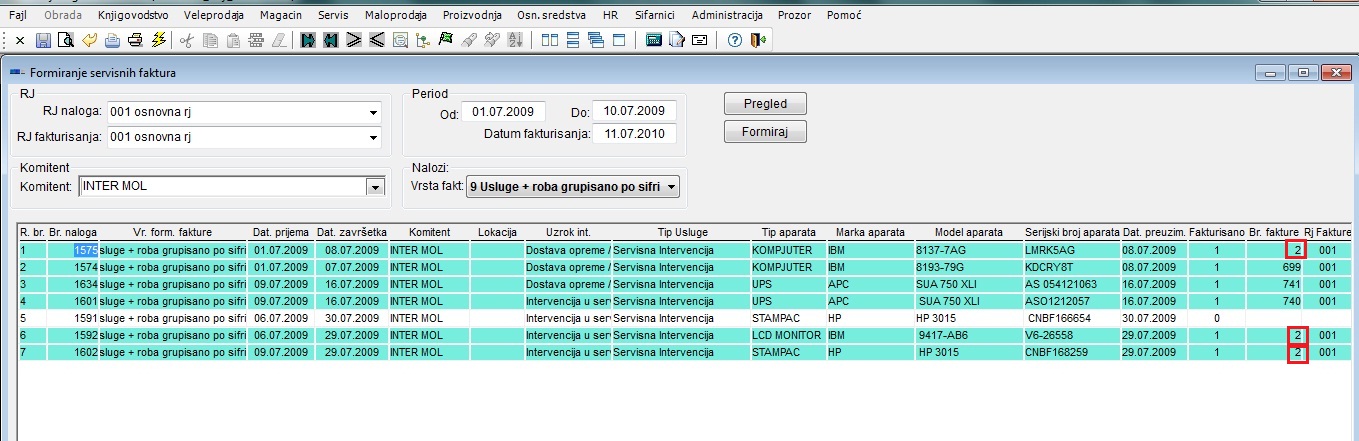The width and height of the screenshot is (1359, 441).
Task: Open the Knjigovodstvo menu
Action: point(134,16)
